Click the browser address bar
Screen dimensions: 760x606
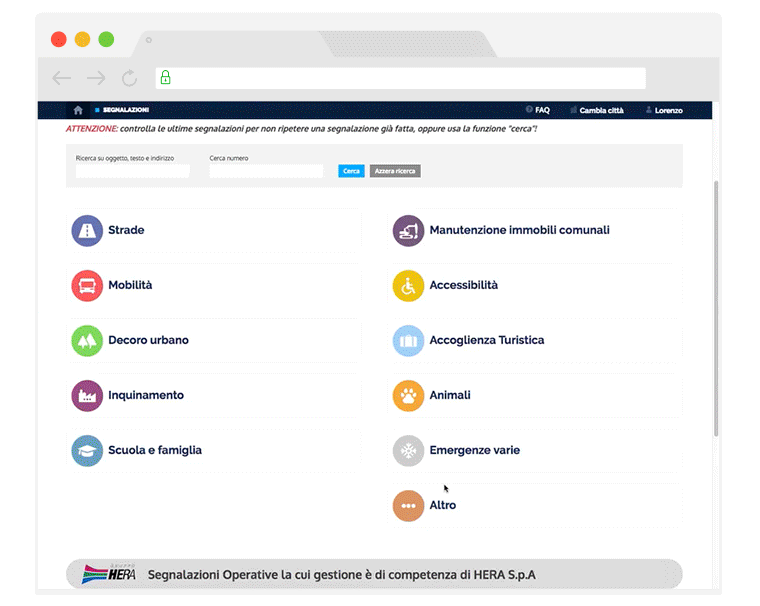pyautogui.click(x=400, y=78)
